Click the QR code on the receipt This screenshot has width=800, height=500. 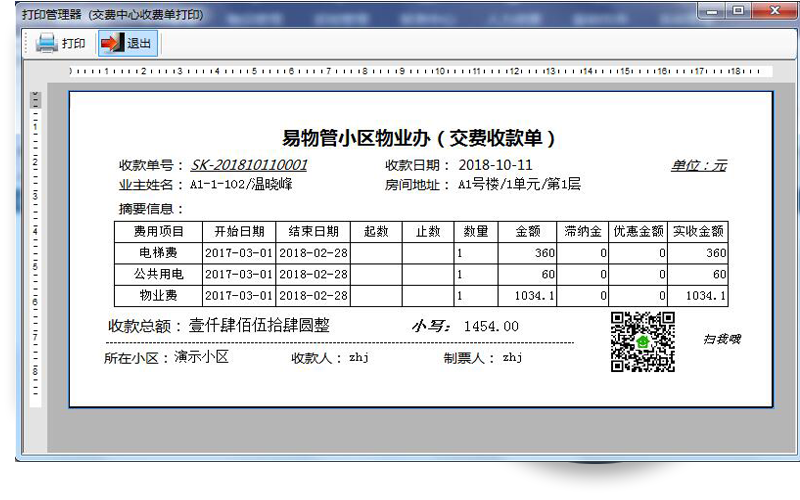tap(642, 342)
